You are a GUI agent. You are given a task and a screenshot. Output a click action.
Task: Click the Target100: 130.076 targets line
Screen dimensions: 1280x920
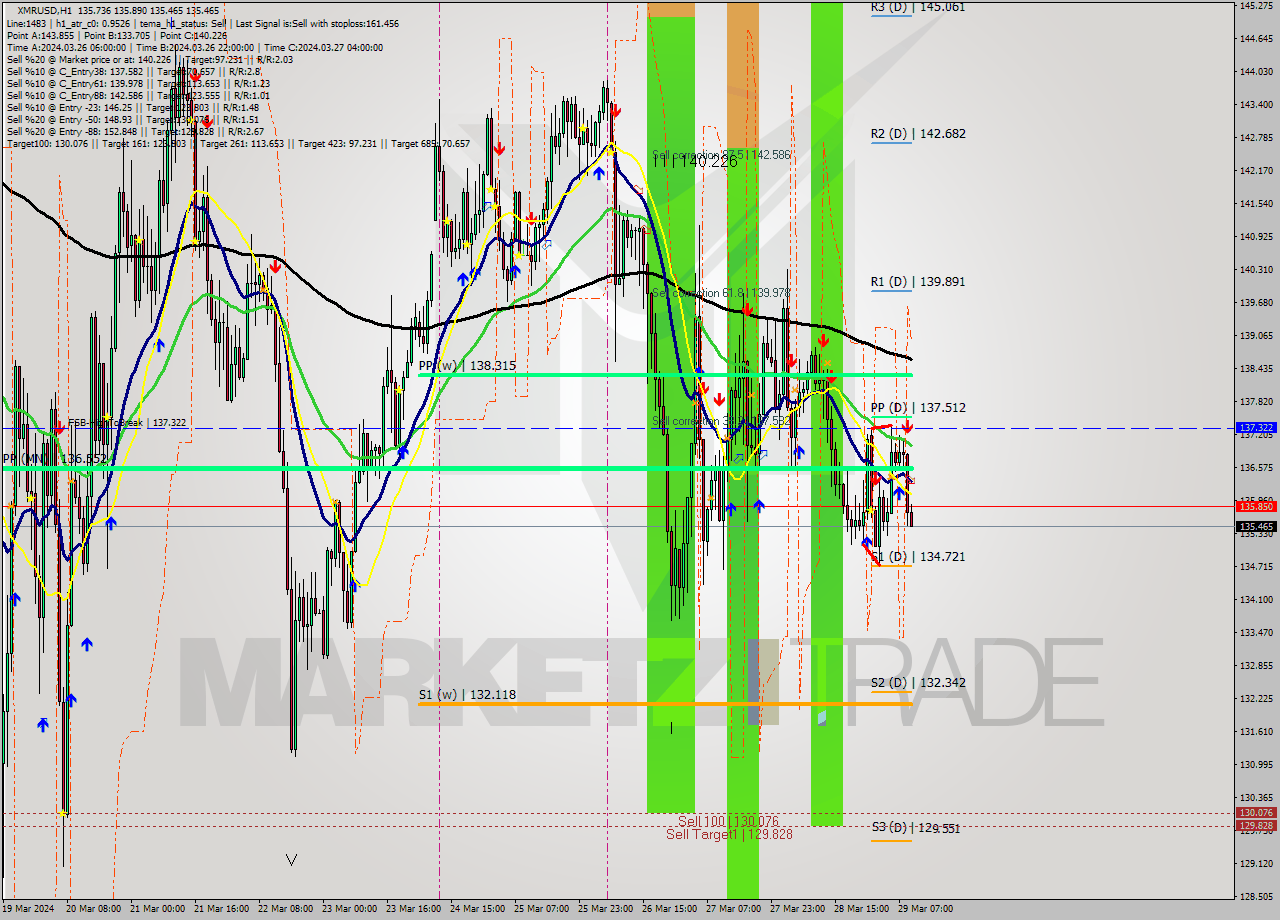238,143
